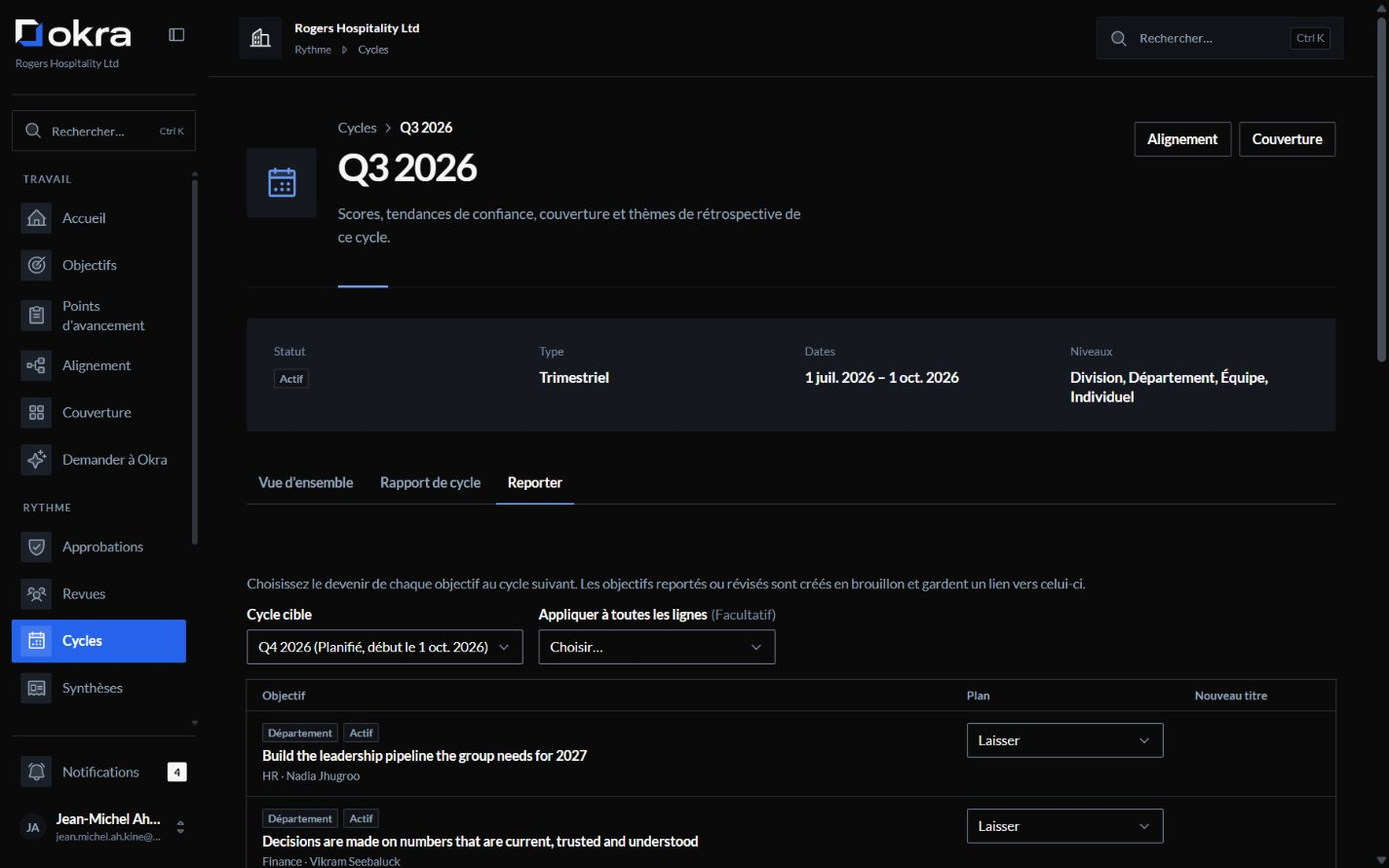Open Plan dropdown for Decisions on numbers objective
Screen dimensions: 1389x868
coord(1064,826)
